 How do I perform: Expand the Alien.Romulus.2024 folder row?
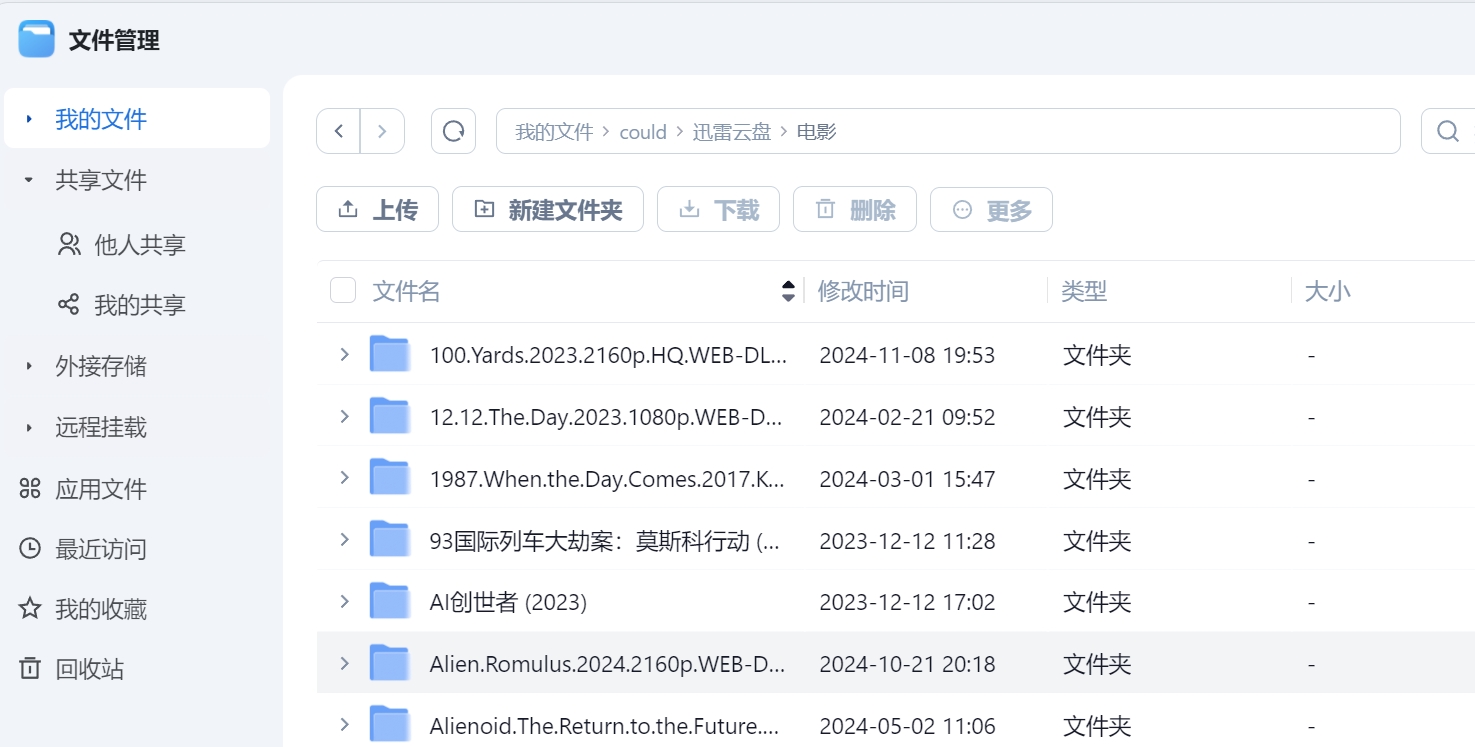(344, 664)
